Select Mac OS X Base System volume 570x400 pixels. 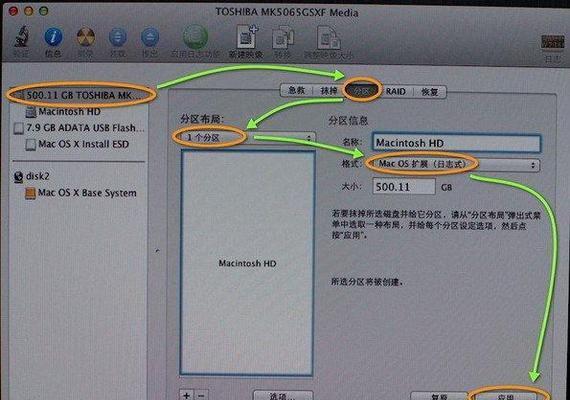(x=81, y=193)
